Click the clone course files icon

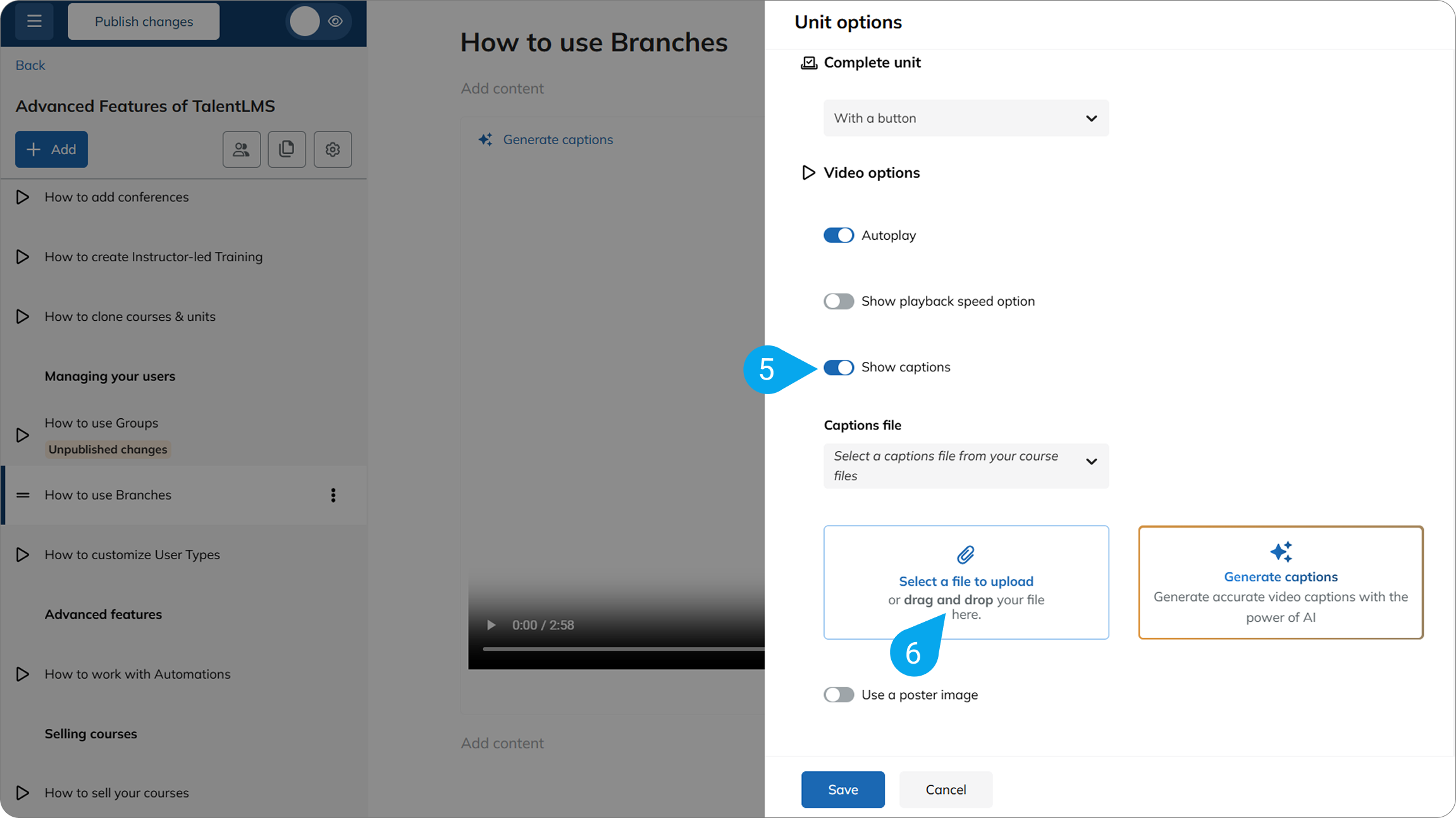pos(287,149)
